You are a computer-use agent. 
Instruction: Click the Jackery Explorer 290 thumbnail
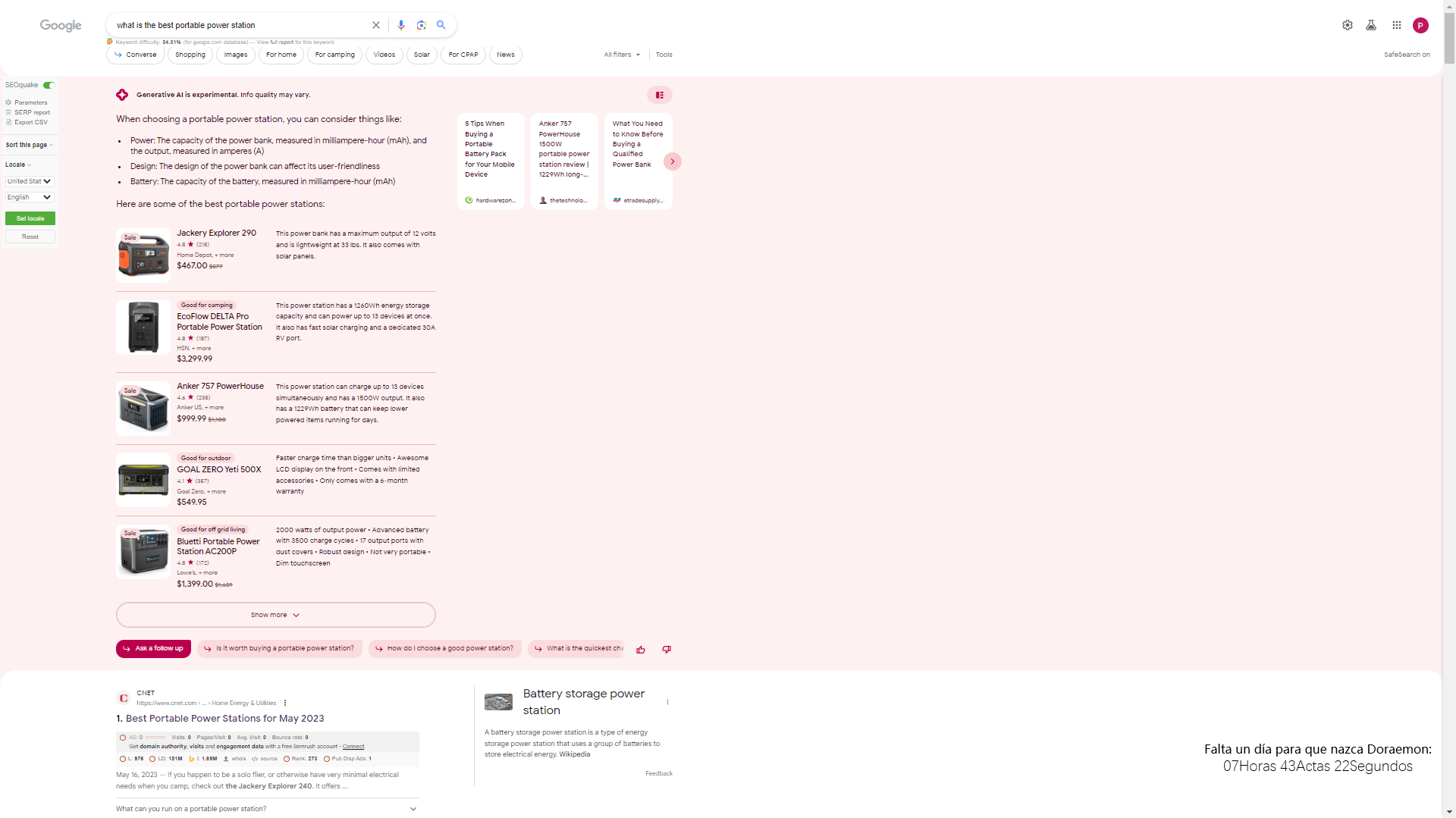(x=143, y=255)
